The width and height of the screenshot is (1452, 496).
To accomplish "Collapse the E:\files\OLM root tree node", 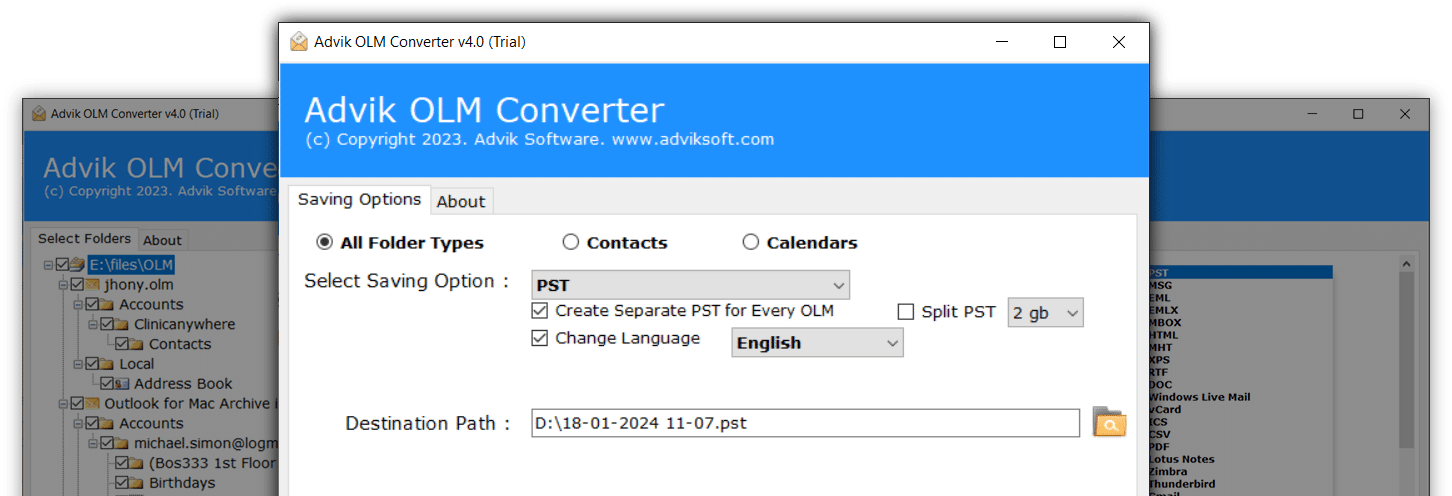I will tap(49, 265).
